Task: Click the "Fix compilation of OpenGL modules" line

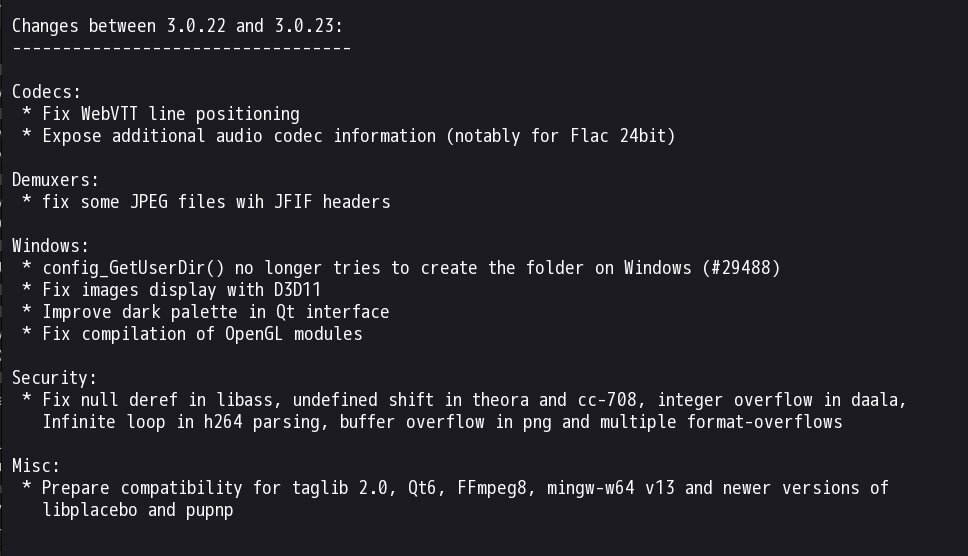Action: pos(201,334)
